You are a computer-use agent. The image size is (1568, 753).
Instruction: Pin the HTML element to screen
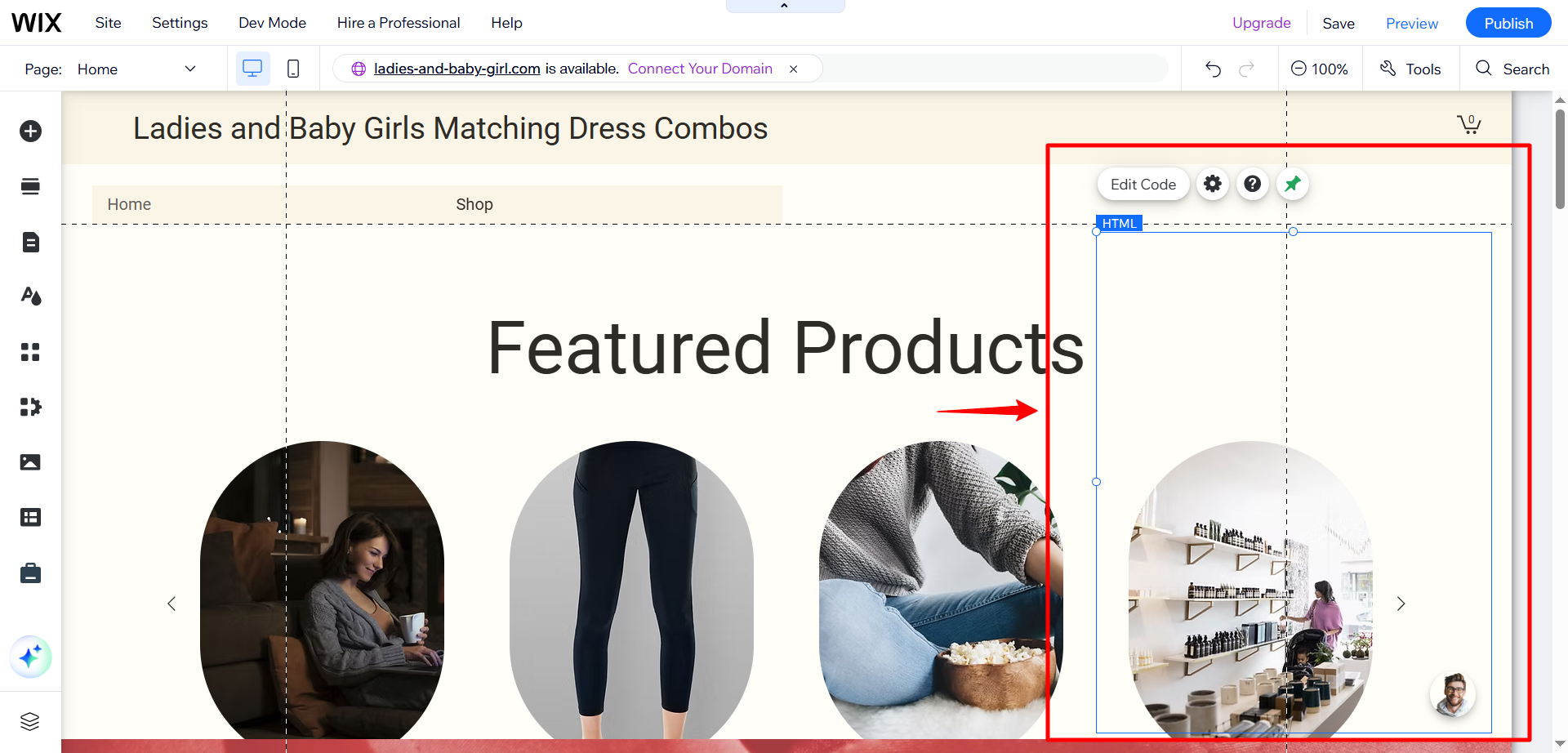pyautogui.click(x=1292, y=184)
